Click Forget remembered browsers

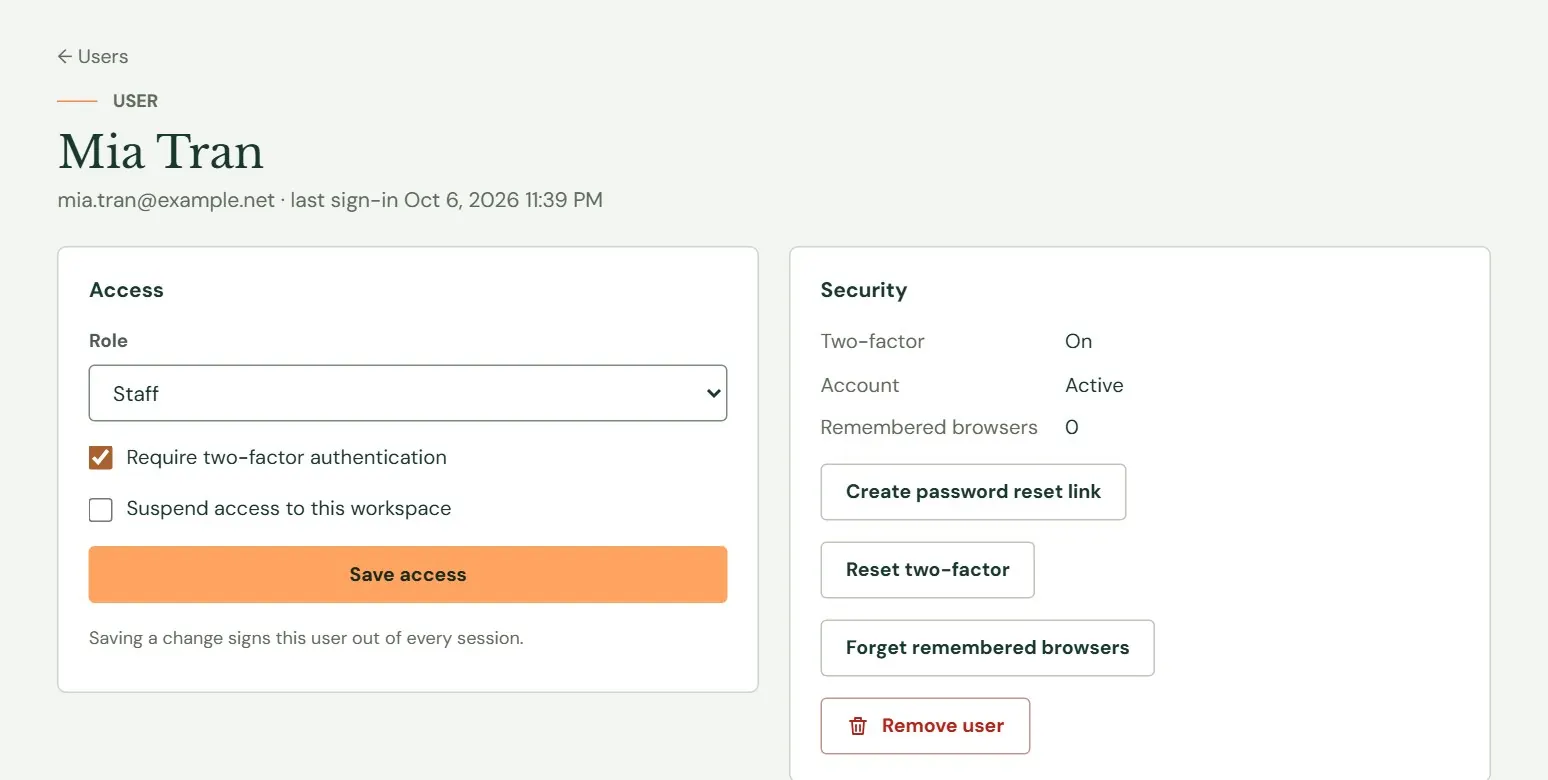[987, 648]
